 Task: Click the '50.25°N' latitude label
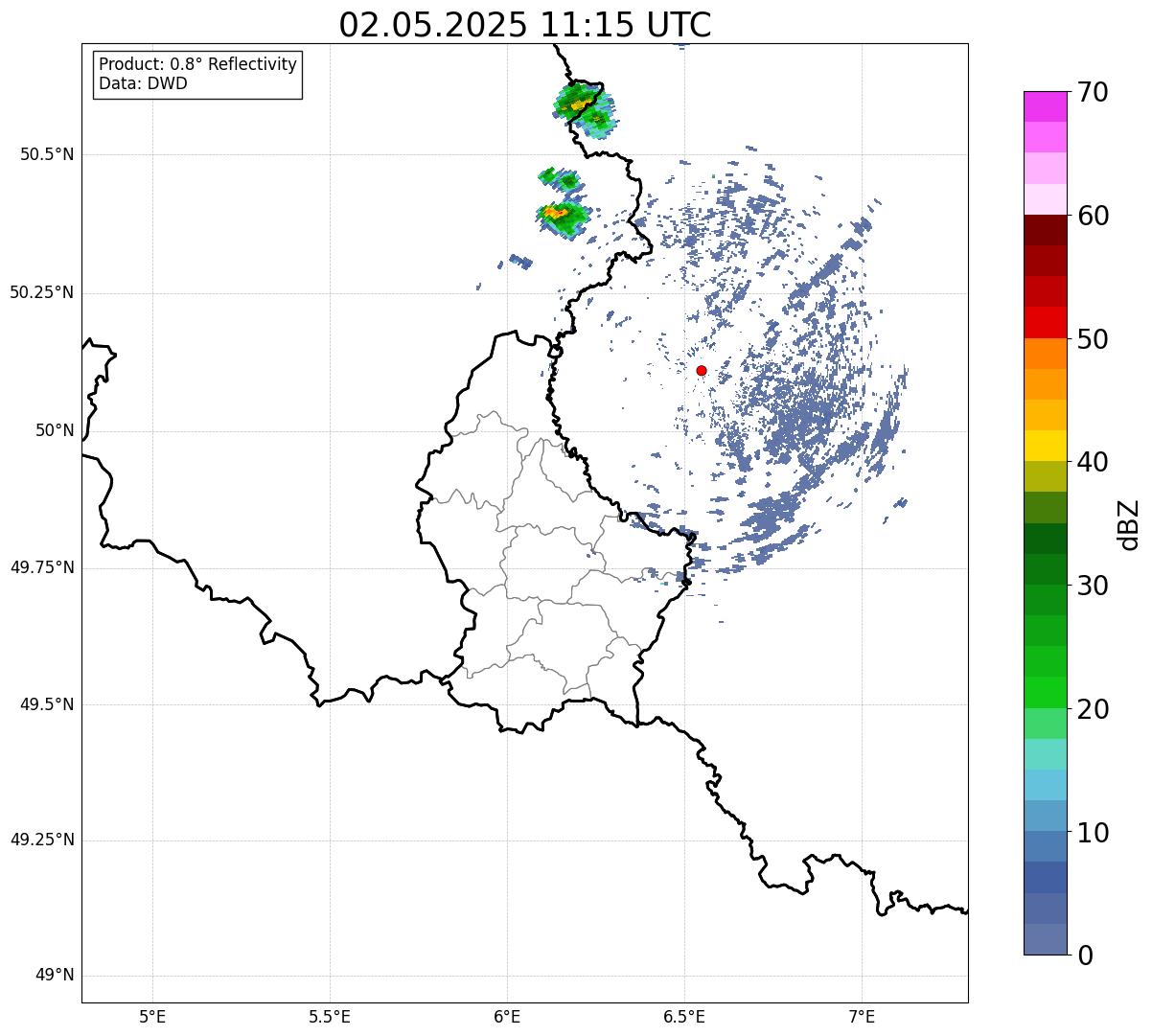tap(42, 292)
